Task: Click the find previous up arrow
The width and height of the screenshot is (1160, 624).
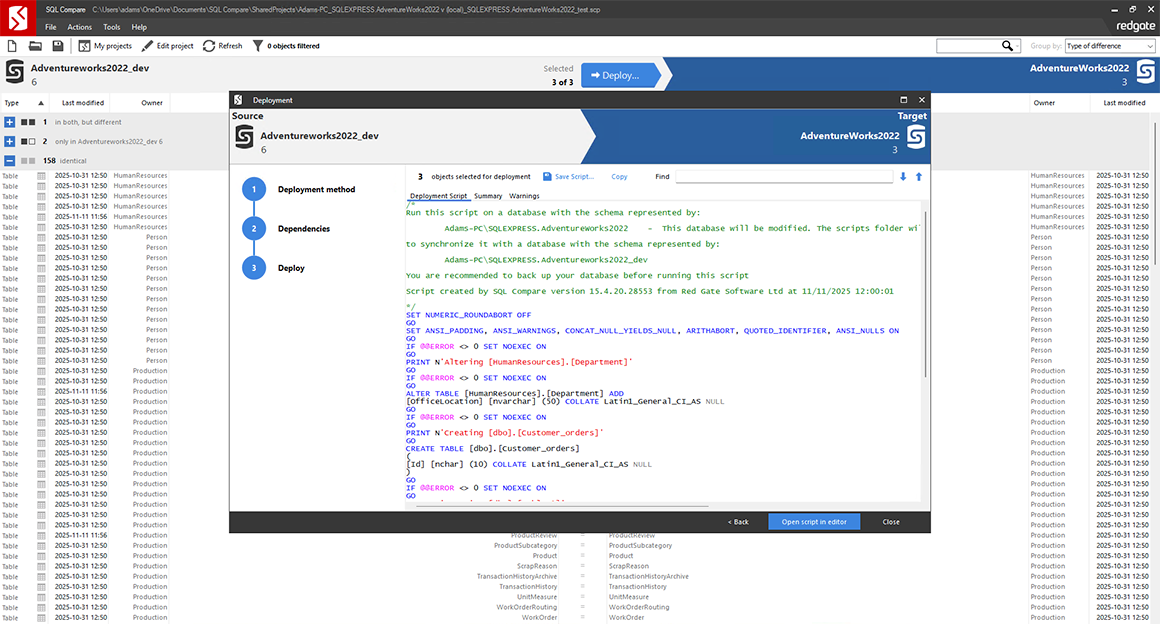Action: point(919,177)
